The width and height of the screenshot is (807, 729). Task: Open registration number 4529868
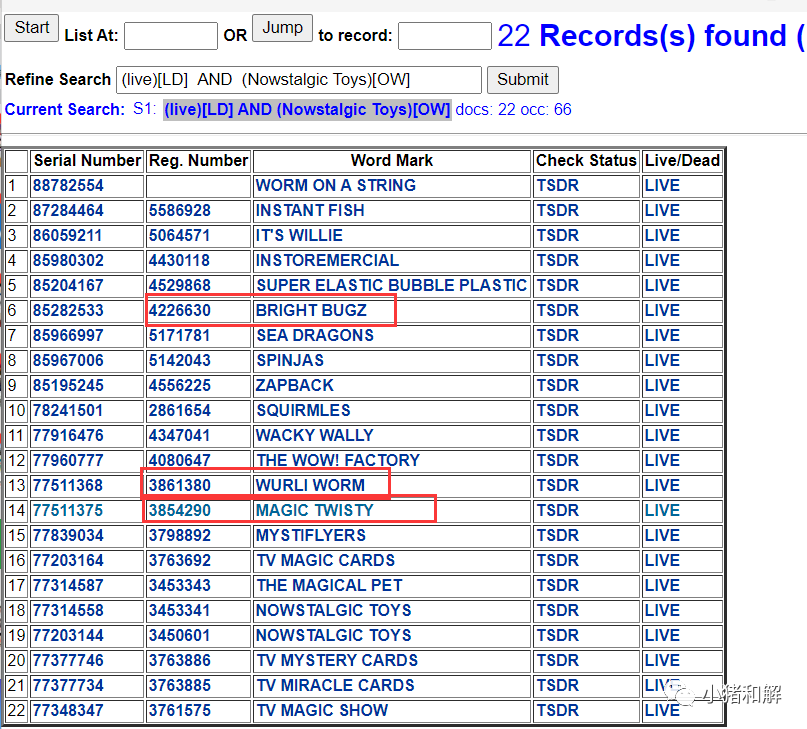(x=180, y=285)
